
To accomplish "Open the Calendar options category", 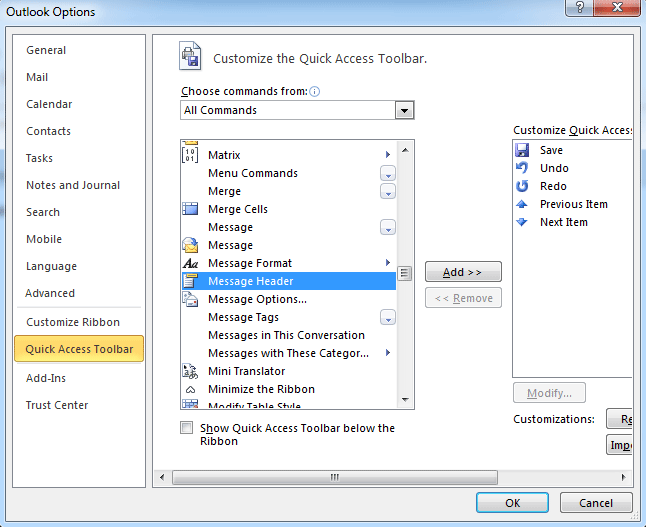I will [x=79, y=104].
